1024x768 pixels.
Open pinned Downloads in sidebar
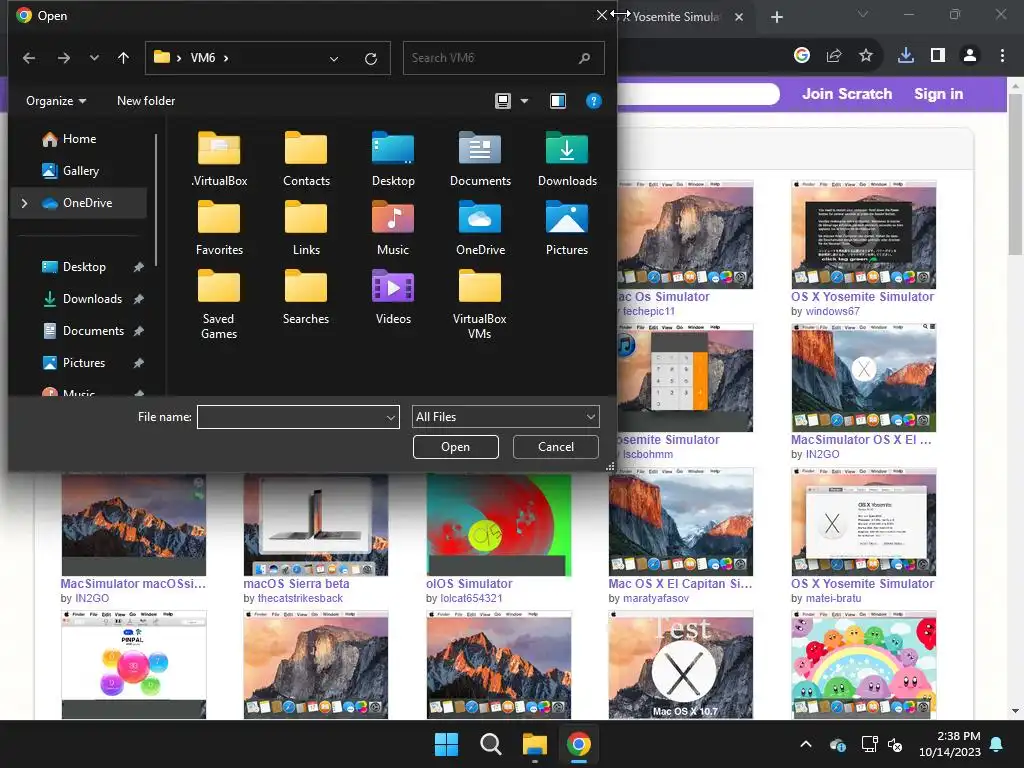92,299
